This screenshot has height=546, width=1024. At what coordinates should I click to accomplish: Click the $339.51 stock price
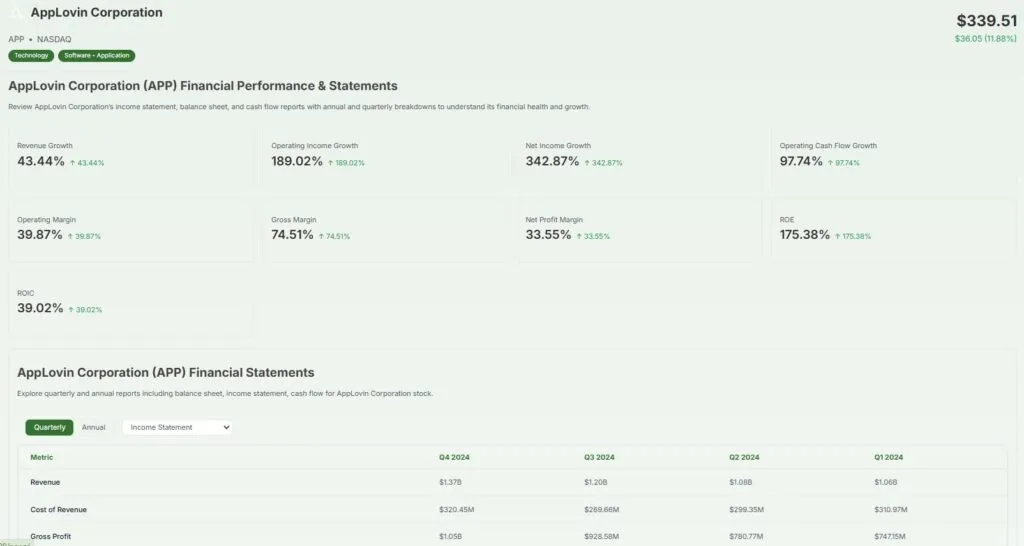click(986, 20)
